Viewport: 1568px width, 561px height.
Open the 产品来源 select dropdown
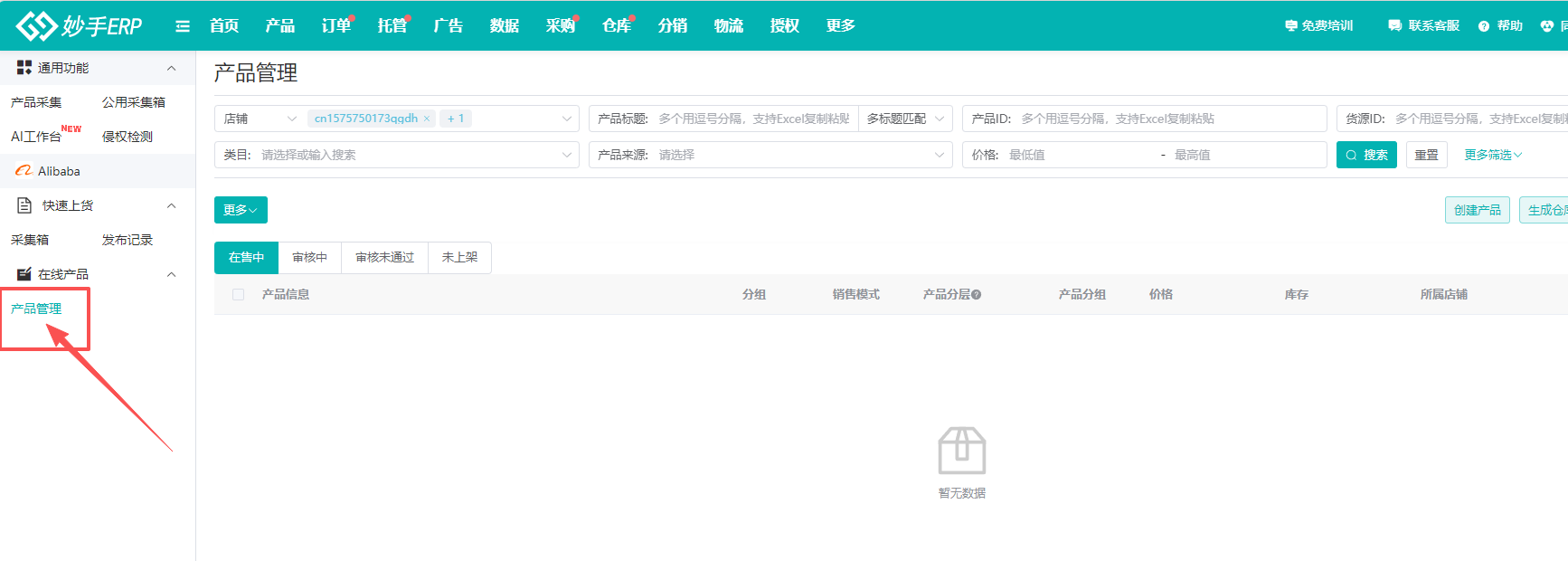[x=769, y=155]
